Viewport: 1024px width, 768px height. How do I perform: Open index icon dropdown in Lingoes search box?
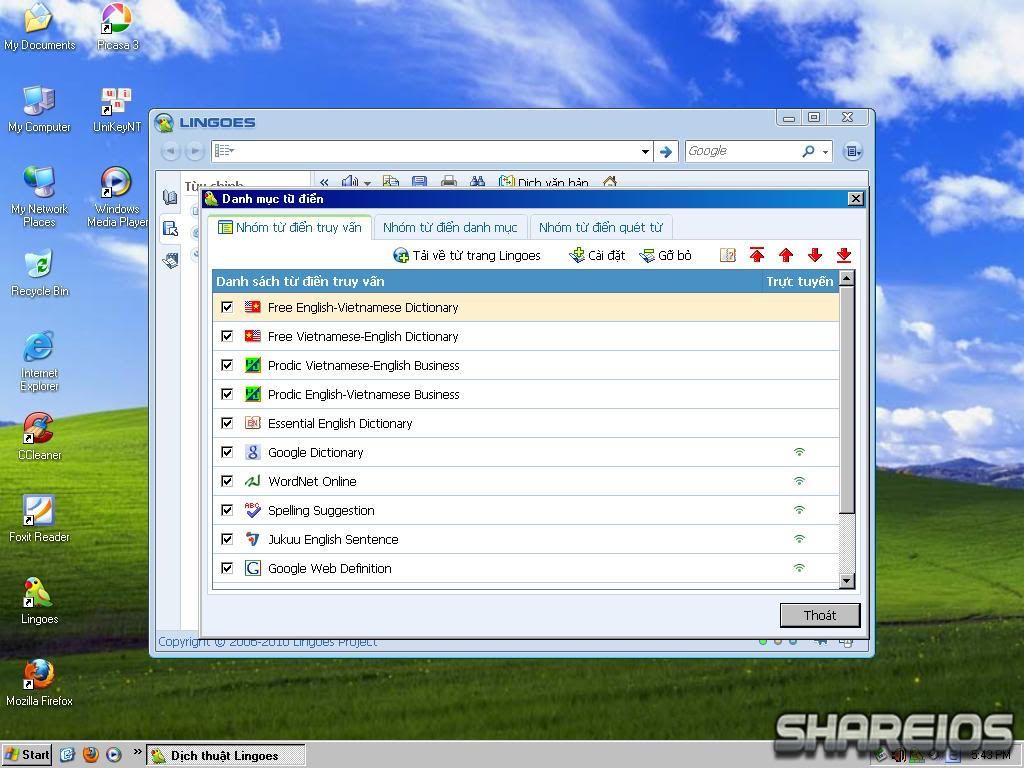pos(224,151)
